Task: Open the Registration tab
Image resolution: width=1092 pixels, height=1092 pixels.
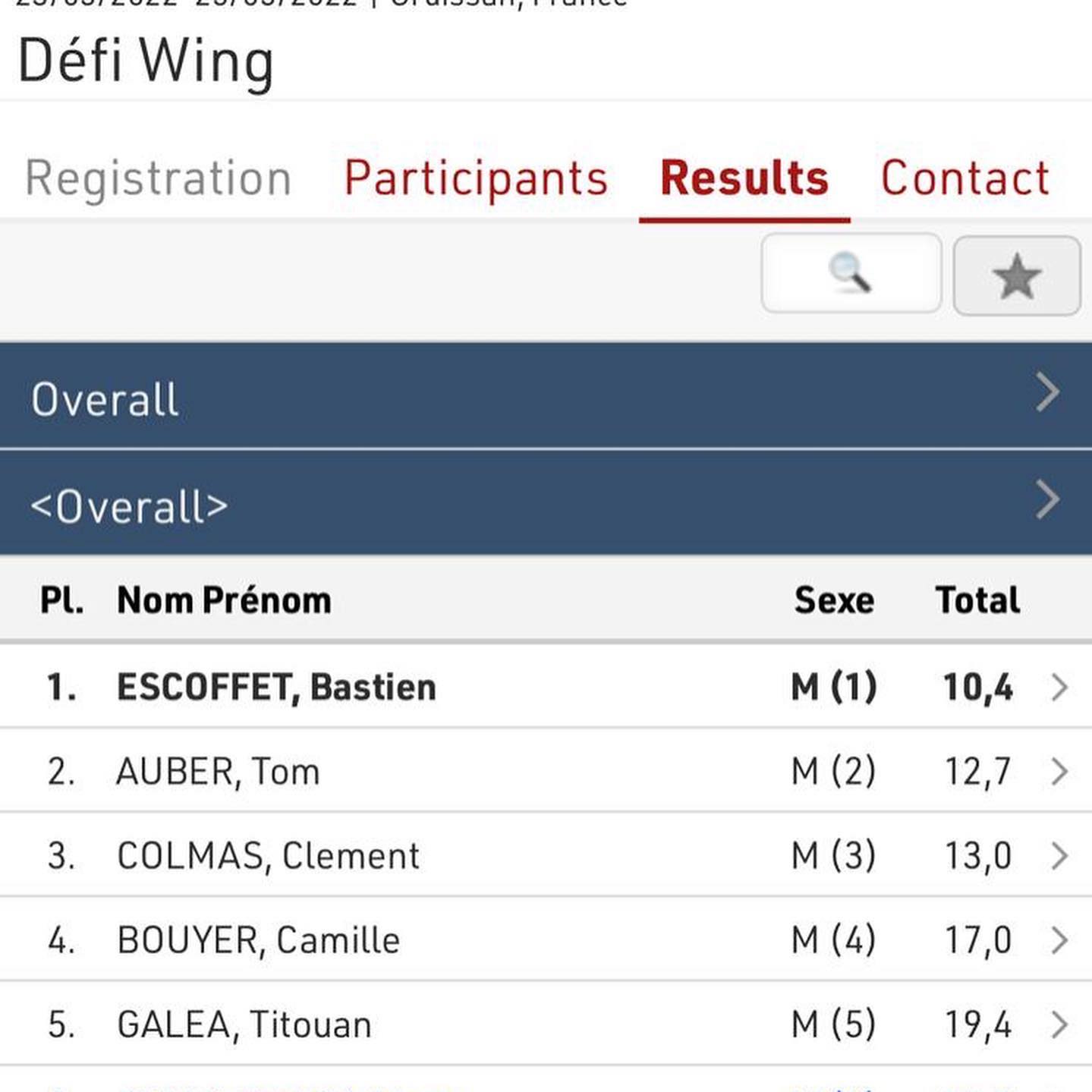Action: (x=159, y=179)
